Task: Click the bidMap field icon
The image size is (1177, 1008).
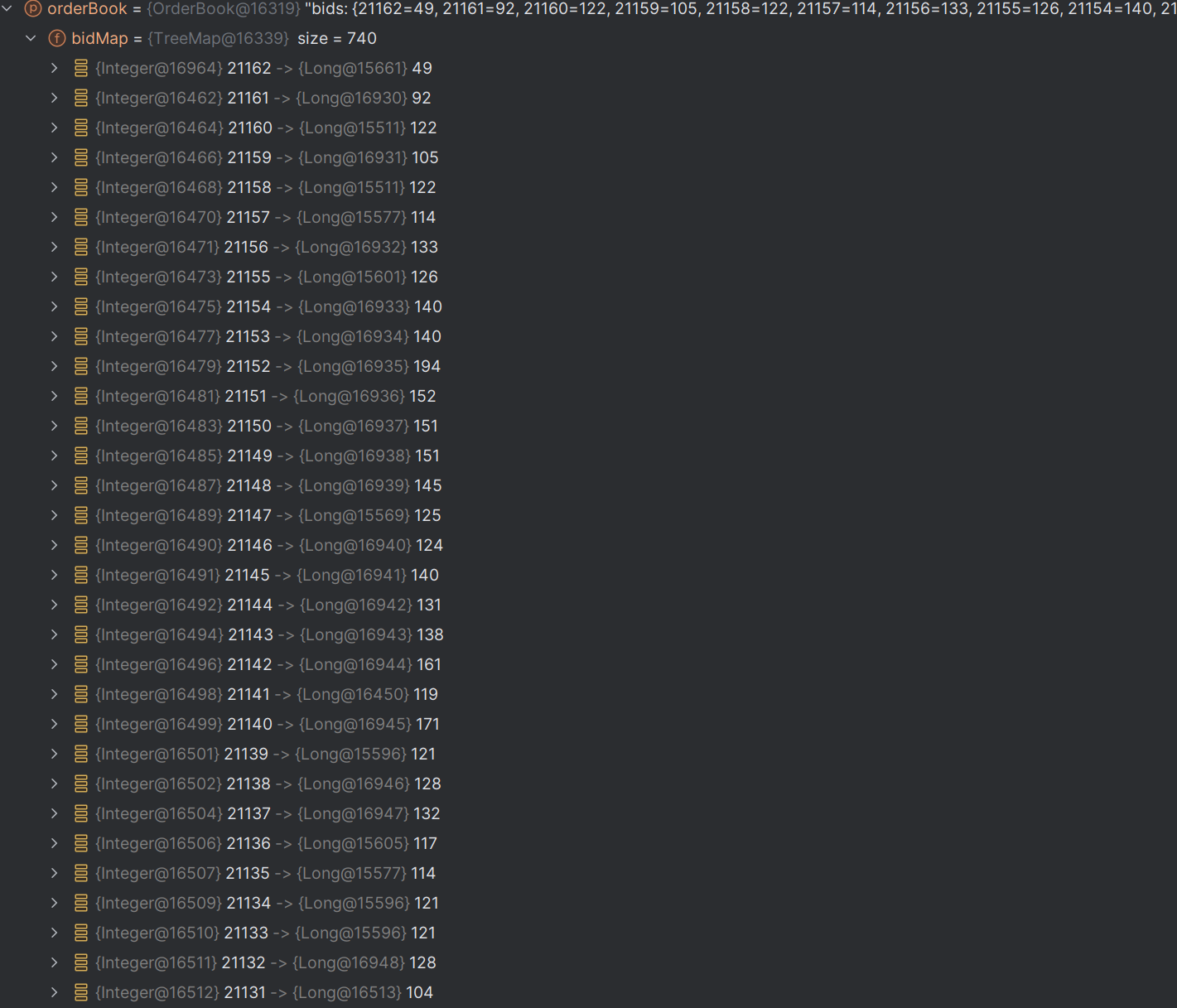Action: click(x=57, y=39)
